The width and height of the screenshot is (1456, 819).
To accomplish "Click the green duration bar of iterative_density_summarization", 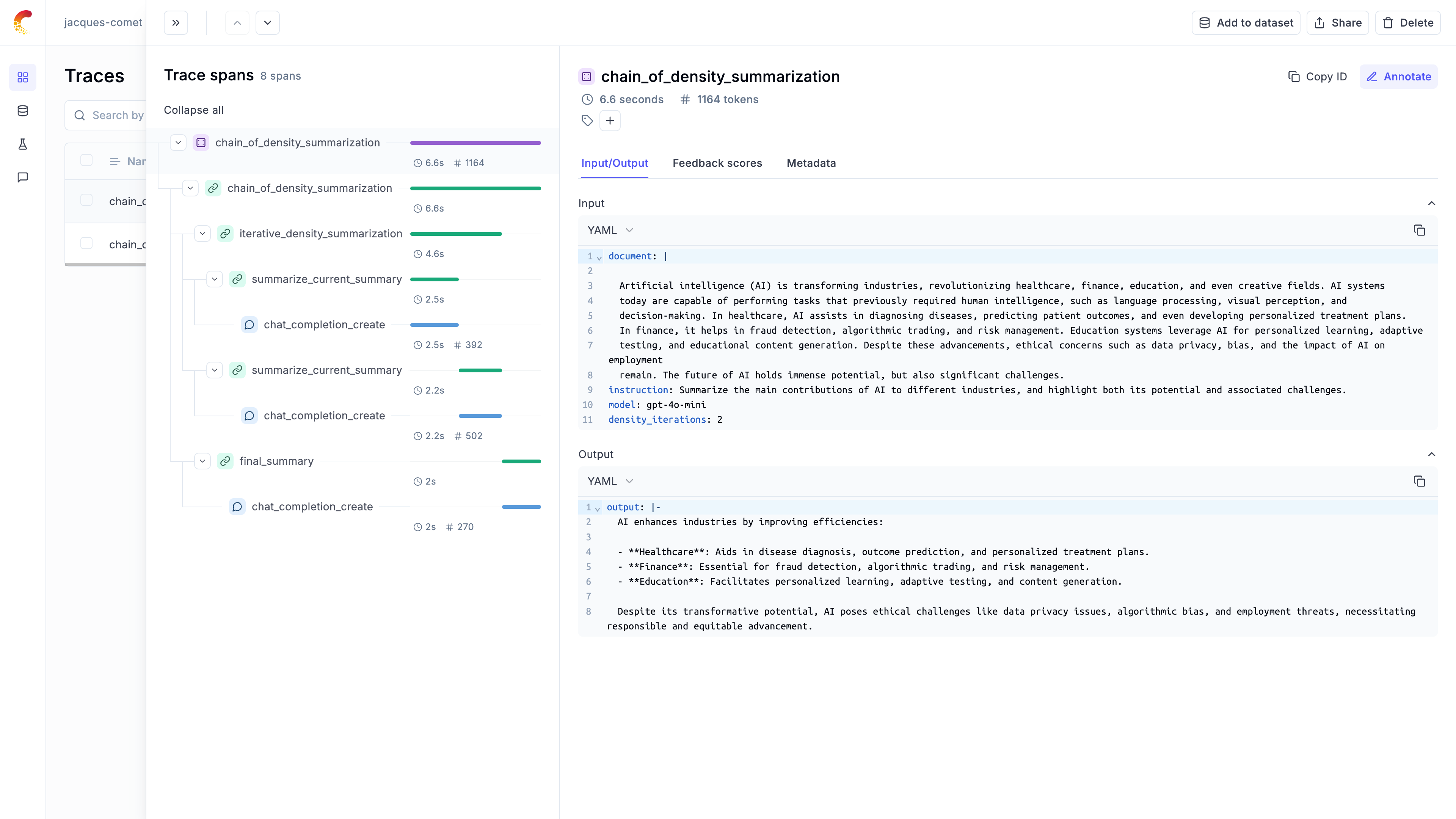I will (455, 234).
